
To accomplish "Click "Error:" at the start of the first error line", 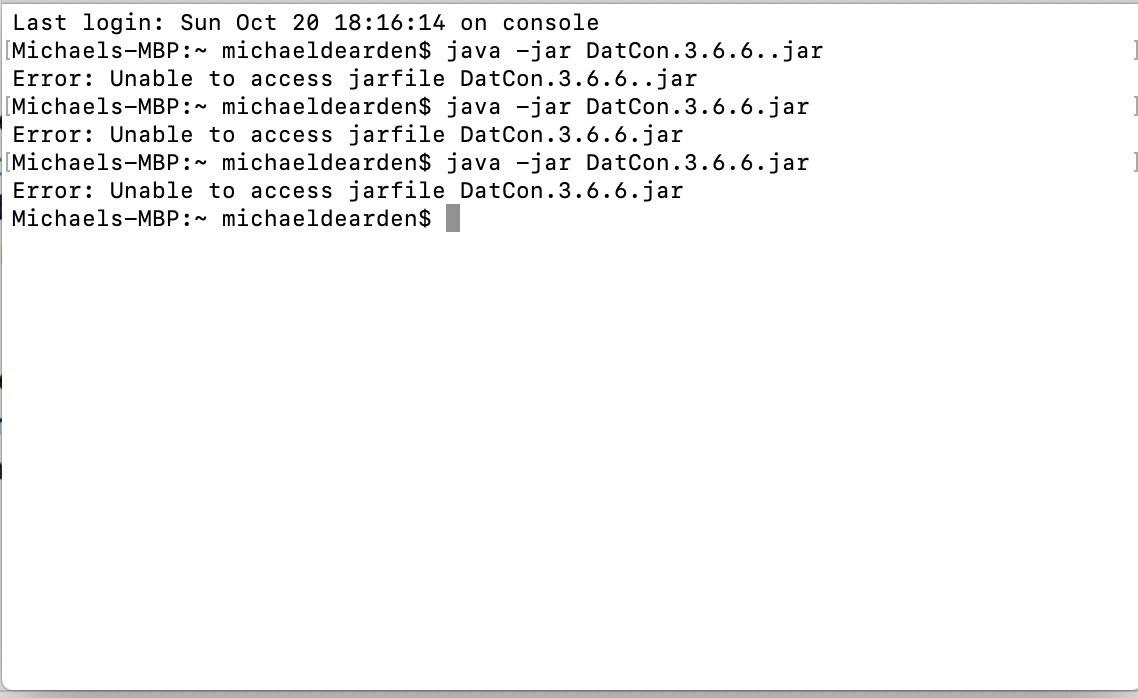I will point(54,78).
